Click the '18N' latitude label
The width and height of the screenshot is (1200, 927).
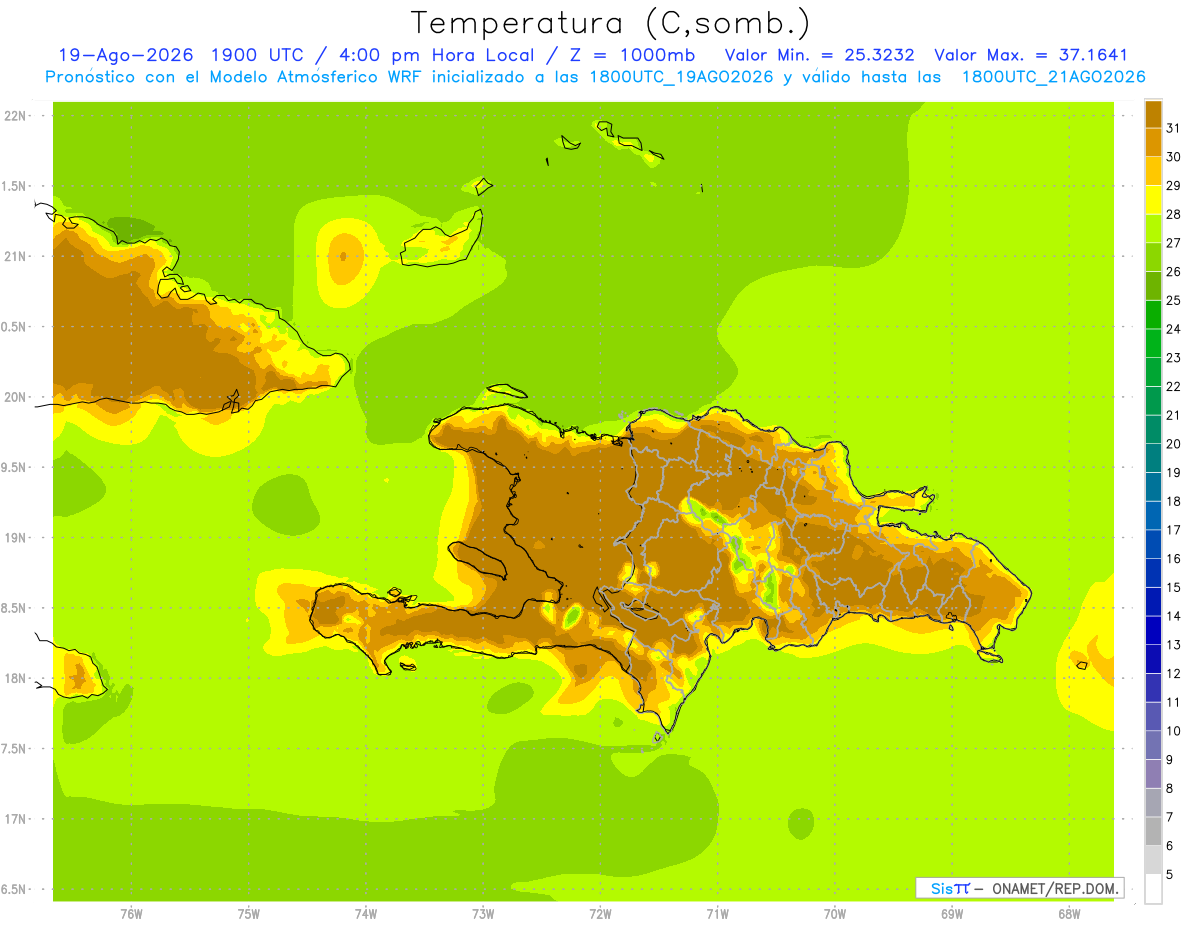pos(15,679)
